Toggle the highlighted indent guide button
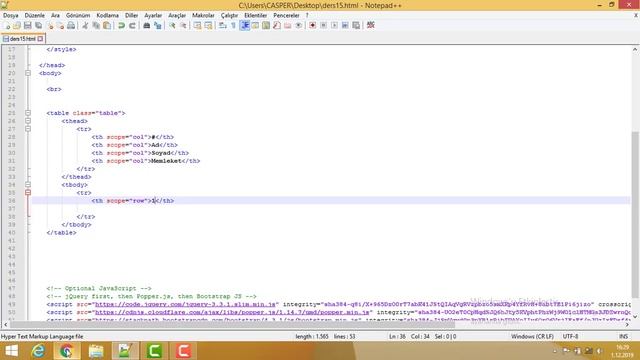The width and height of the screenshot is (640, 360). coord(244,25)
